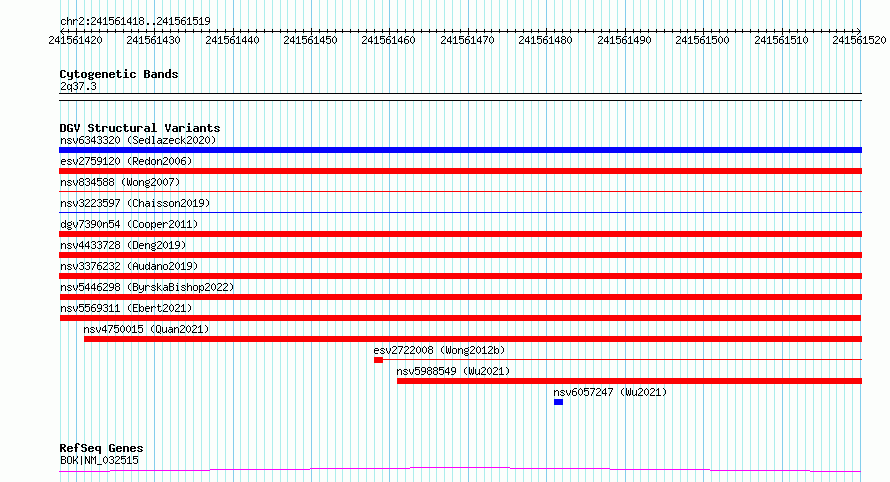The image size is (890, 482).
Task: Click ruler position 241561460
Action: click(388, 40)
